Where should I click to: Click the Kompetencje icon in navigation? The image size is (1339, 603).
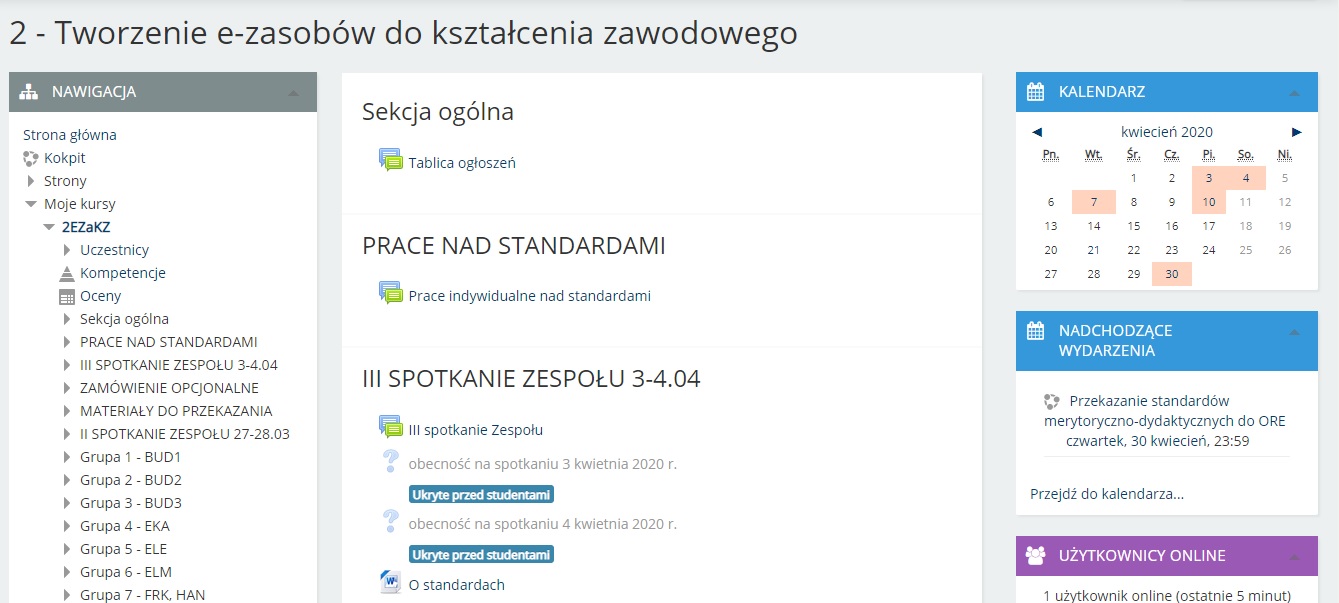tap(67, 273)
